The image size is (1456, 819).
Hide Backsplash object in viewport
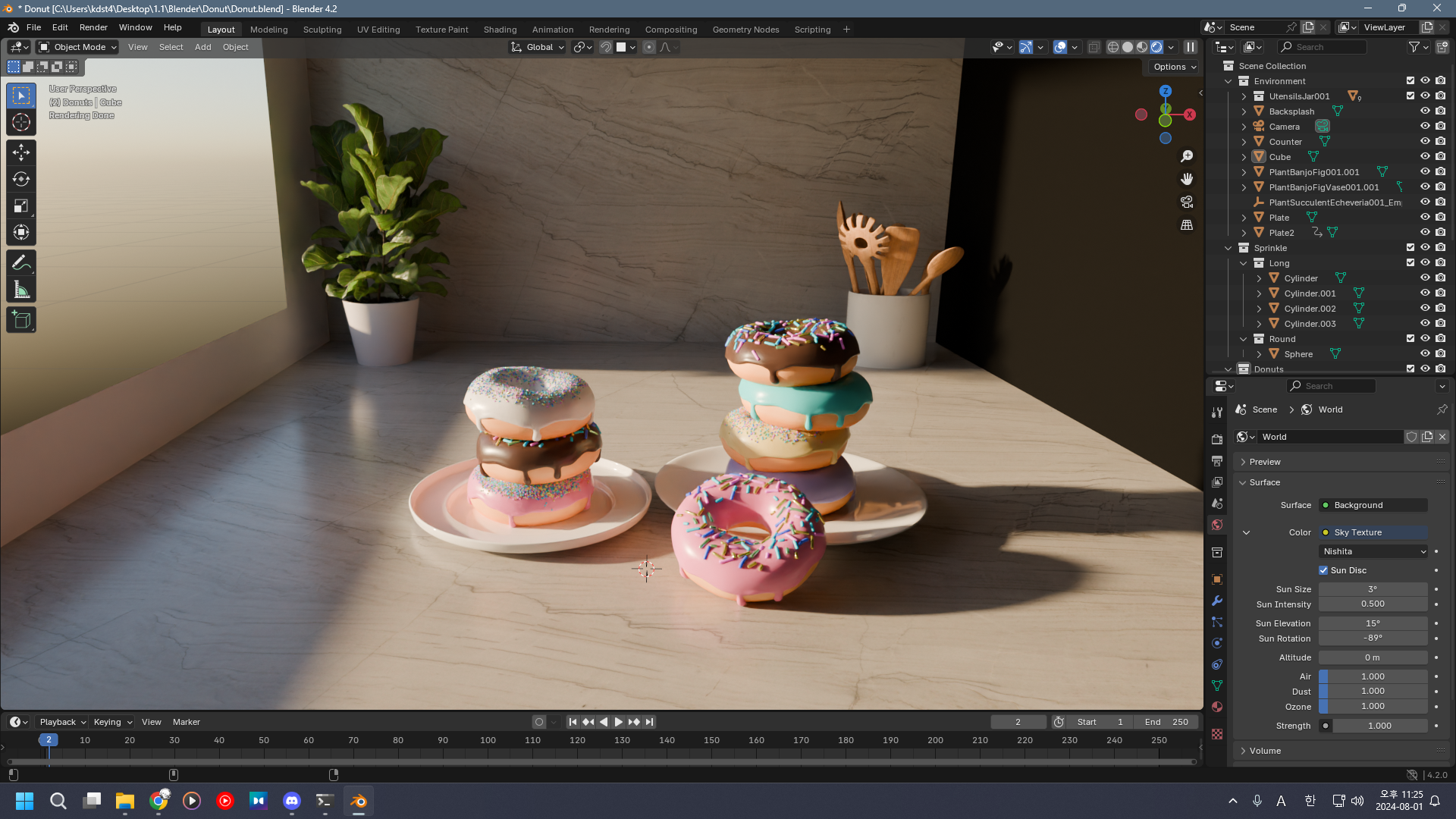[1425, 111]
